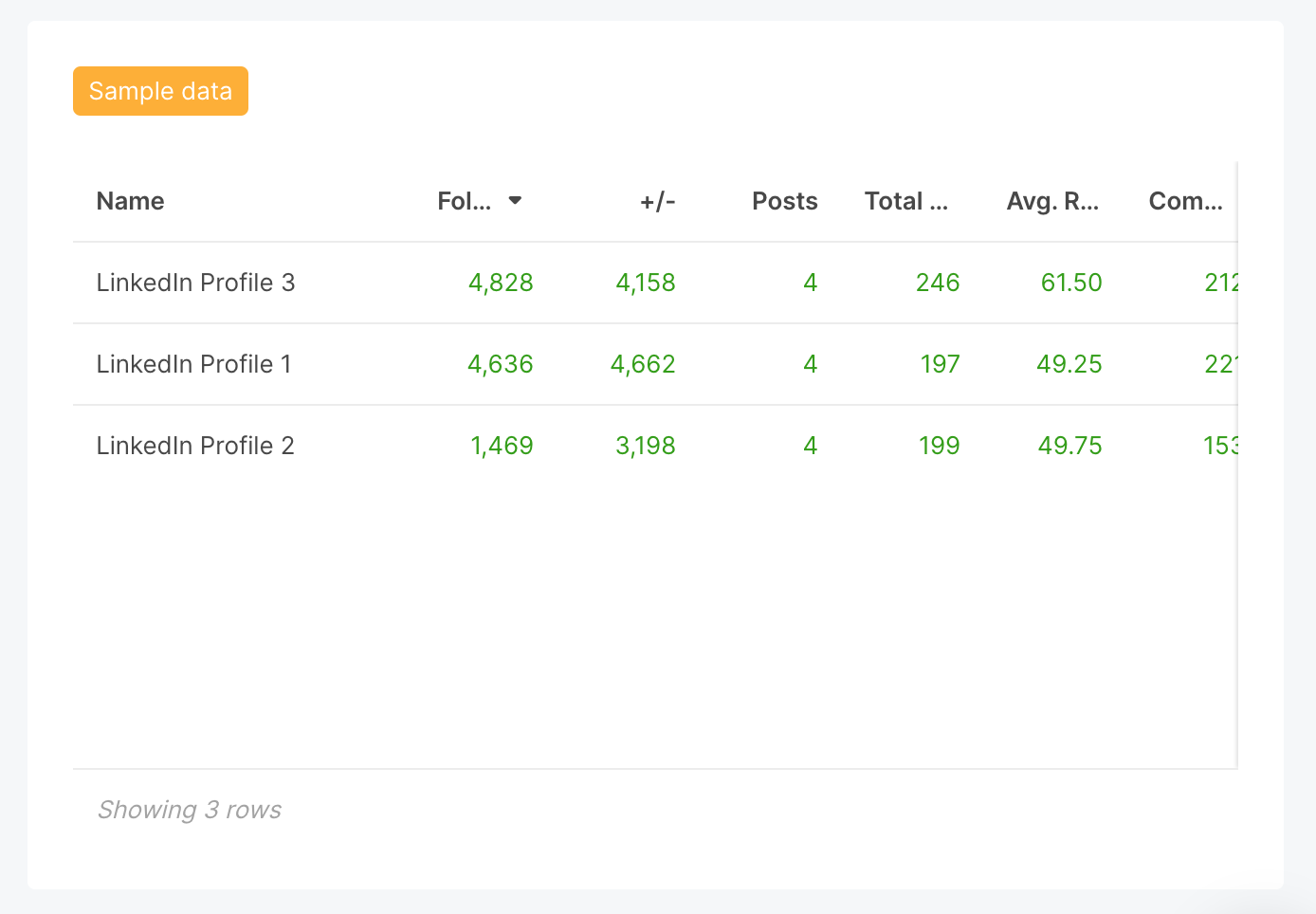The width and height of the screenshot is (1316, 914).
Task: Click the Sample data button
Action: click(159, 90)
